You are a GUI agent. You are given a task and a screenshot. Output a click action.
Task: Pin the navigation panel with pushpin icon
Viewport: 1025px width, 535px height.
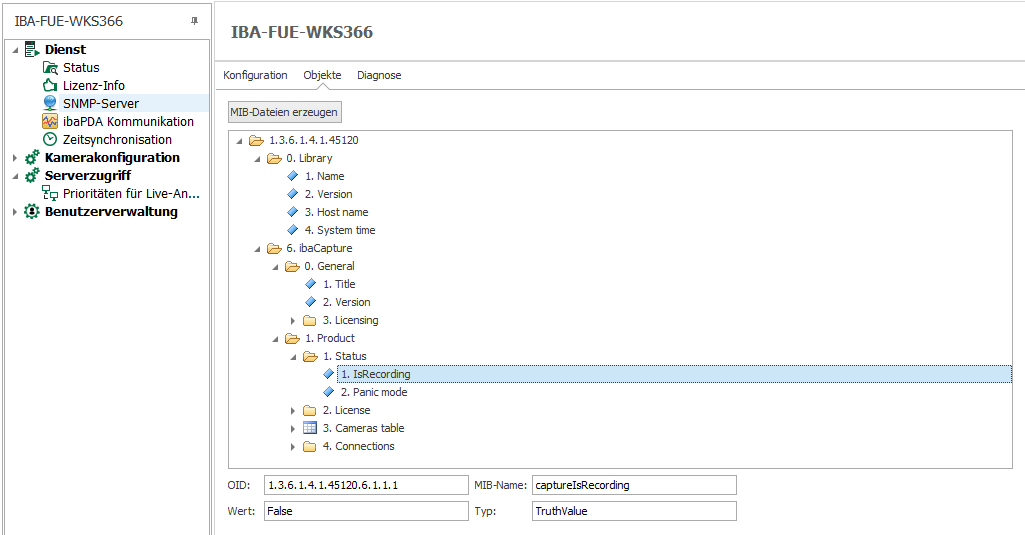click(x=194, y=21)
